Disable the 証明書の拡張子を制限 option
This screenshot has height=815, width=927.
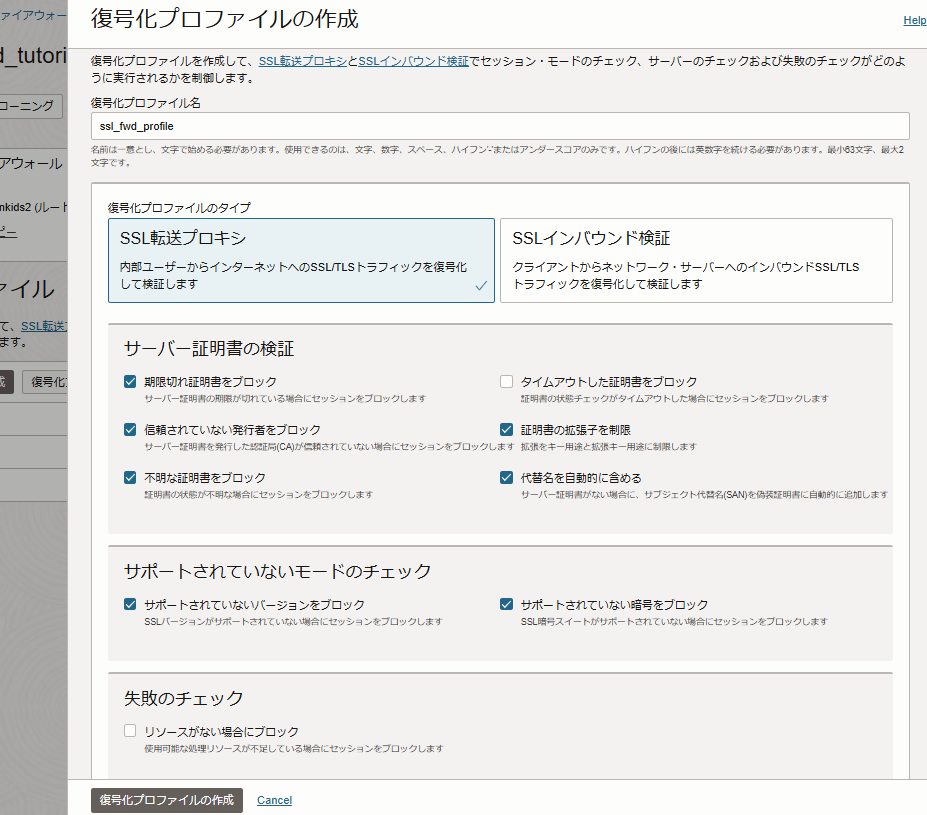507,429
